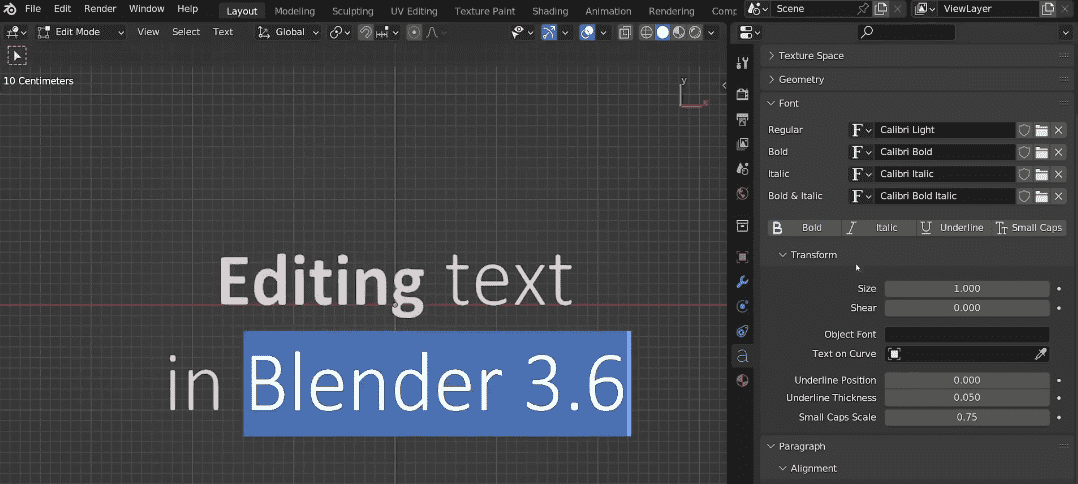Expand the Geometry panel
Screen dimensions: 1078x484
pos(802,79)
